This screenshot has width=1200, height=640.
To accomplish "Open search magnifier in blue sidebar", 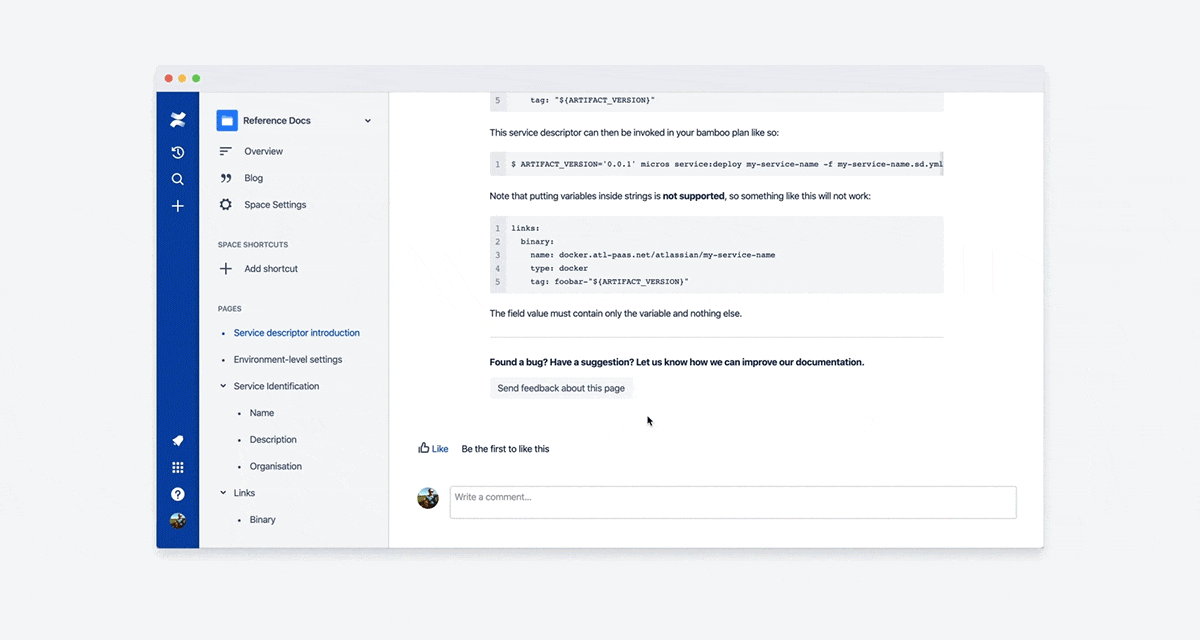I will coord(178,179).
